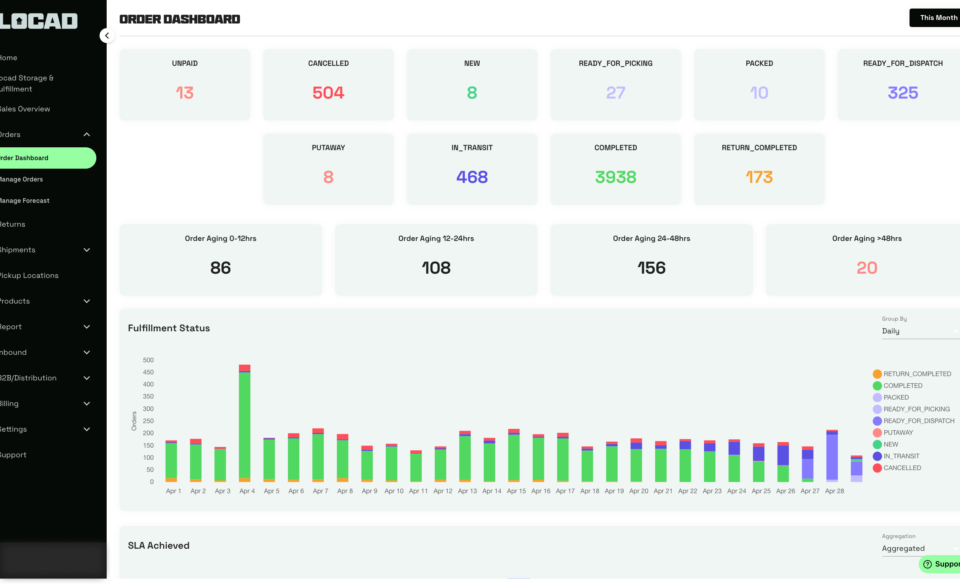Open the Group By Daily dropdown
The height and width of the screenshot is (585, 960).
(x=918, y=331)
